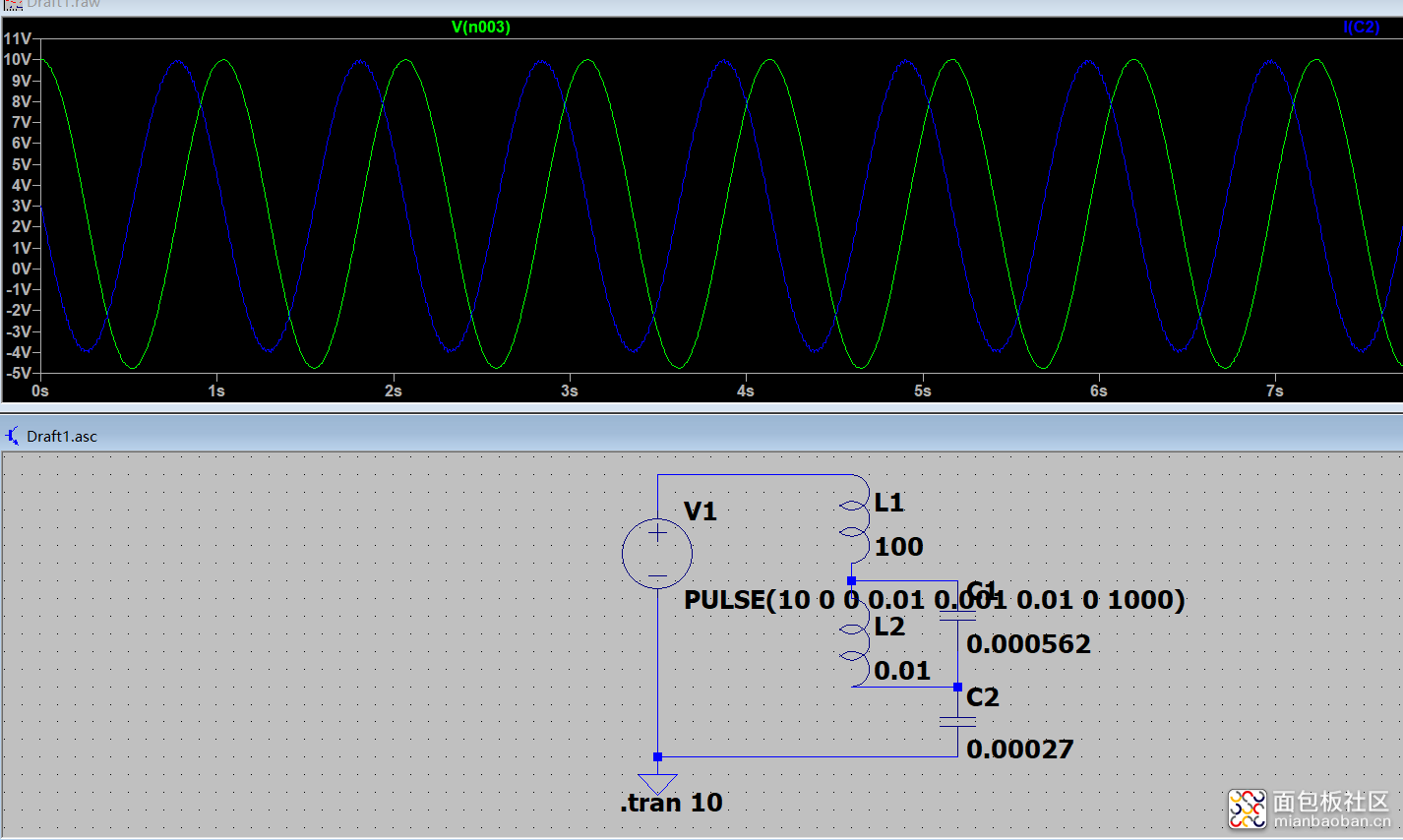This screenshot has width=1403, height=840.
Task: Click the V(n003) green trace label
Action: [481, 28]
